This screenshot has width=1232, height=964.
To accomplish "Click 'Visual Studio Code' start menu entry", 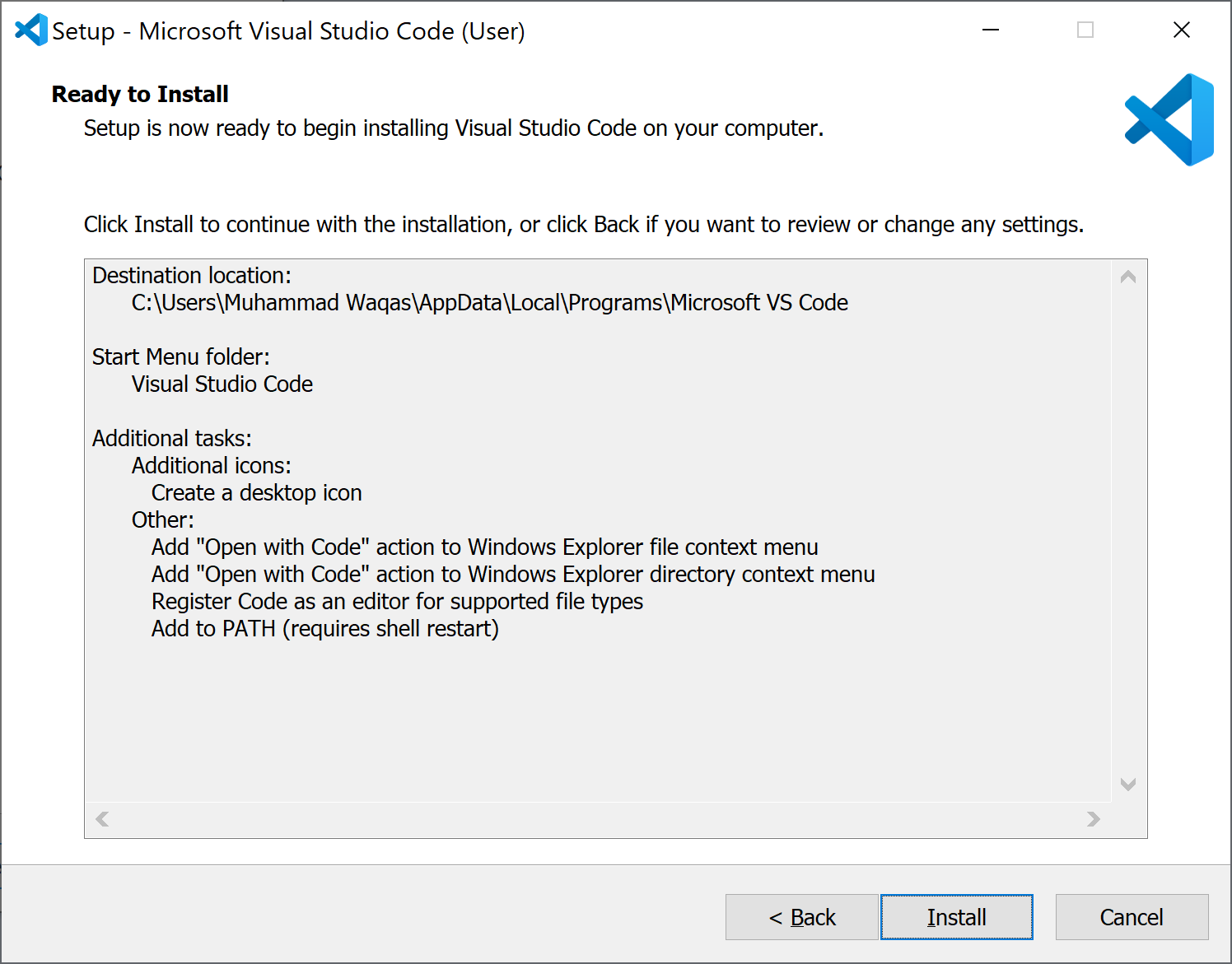I will point(222,384).
